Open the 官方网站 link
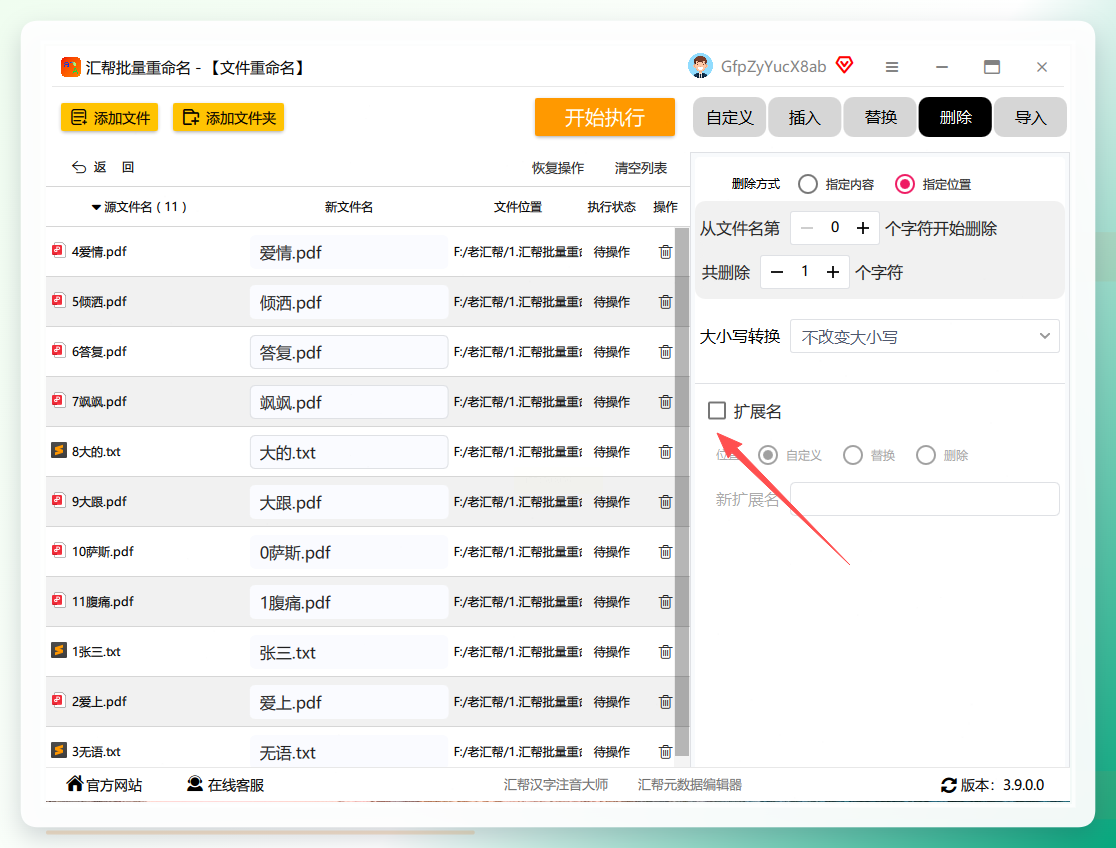The width and height of the screenshot is (1116, 848). pyautogui.click(x=105, y=785)
